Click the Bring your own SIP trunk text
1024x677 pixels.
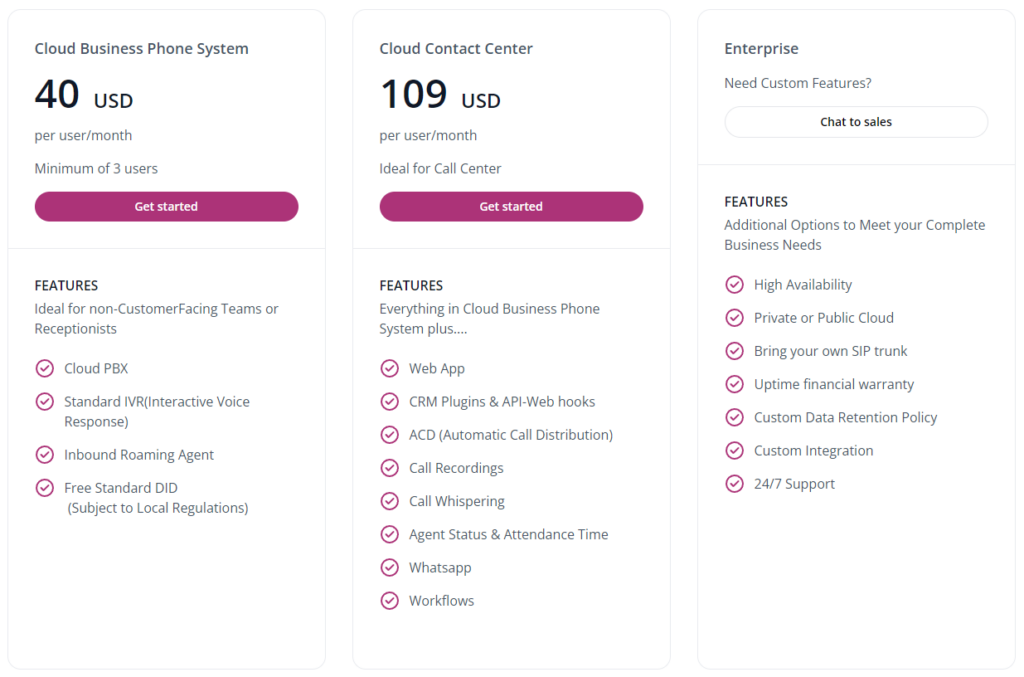pyautogui.click(x=830, y=351)
